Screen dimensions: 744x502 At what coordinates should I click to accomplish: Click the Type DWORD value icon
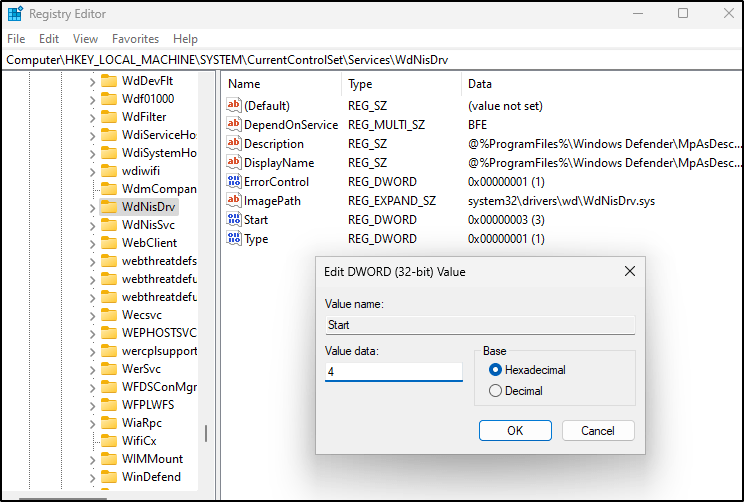click(235, 239)
